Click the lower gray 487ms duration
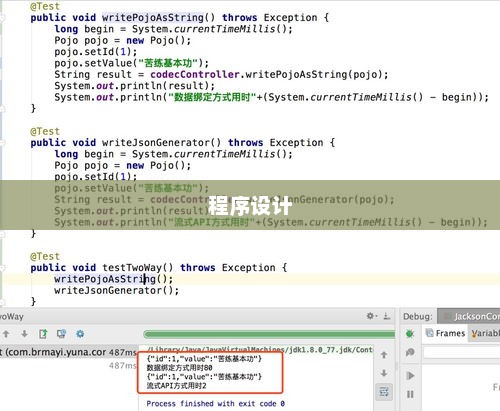Viewport: 500px width, 411px height. click(x=122, y=366)
